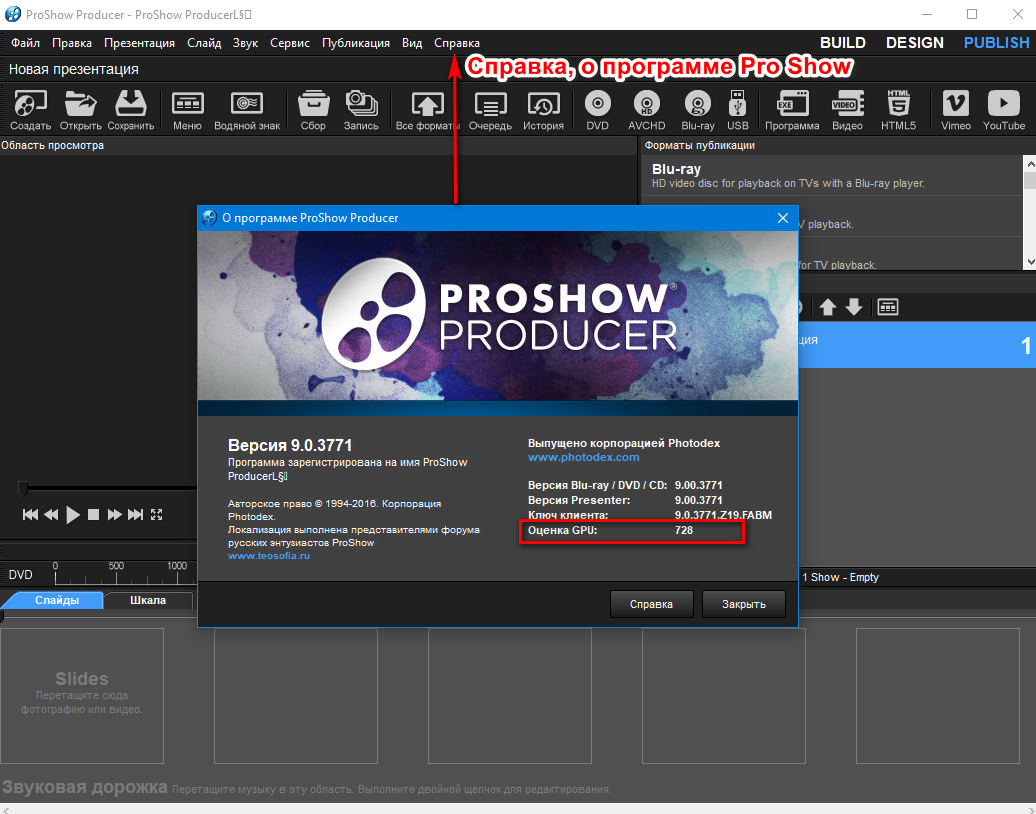Click the Открыть (Open) folder icon

(x=81, y=110)
